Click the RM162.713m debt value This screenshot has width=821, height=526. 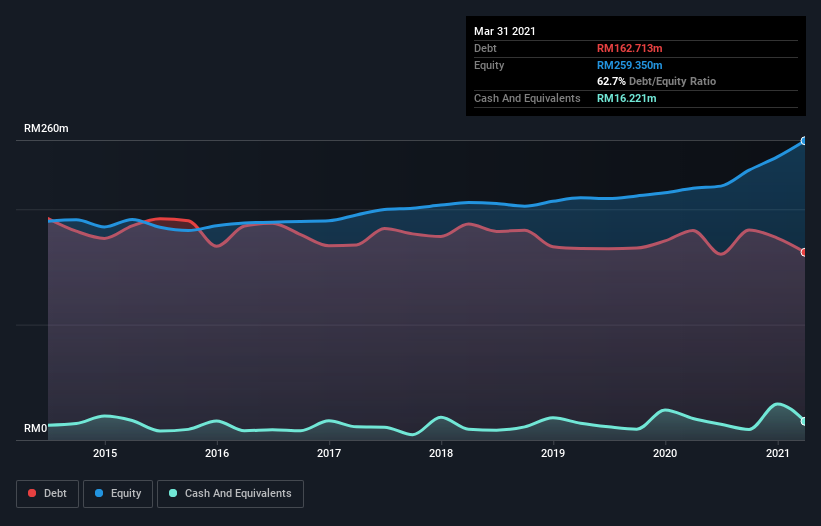point(629,48)
